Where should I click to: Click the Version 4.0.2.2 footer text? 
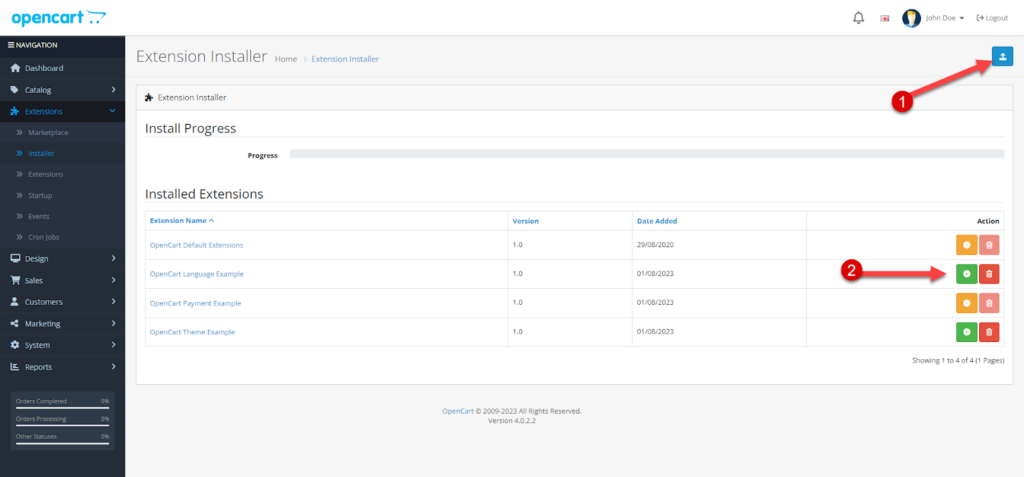(511, 421)
